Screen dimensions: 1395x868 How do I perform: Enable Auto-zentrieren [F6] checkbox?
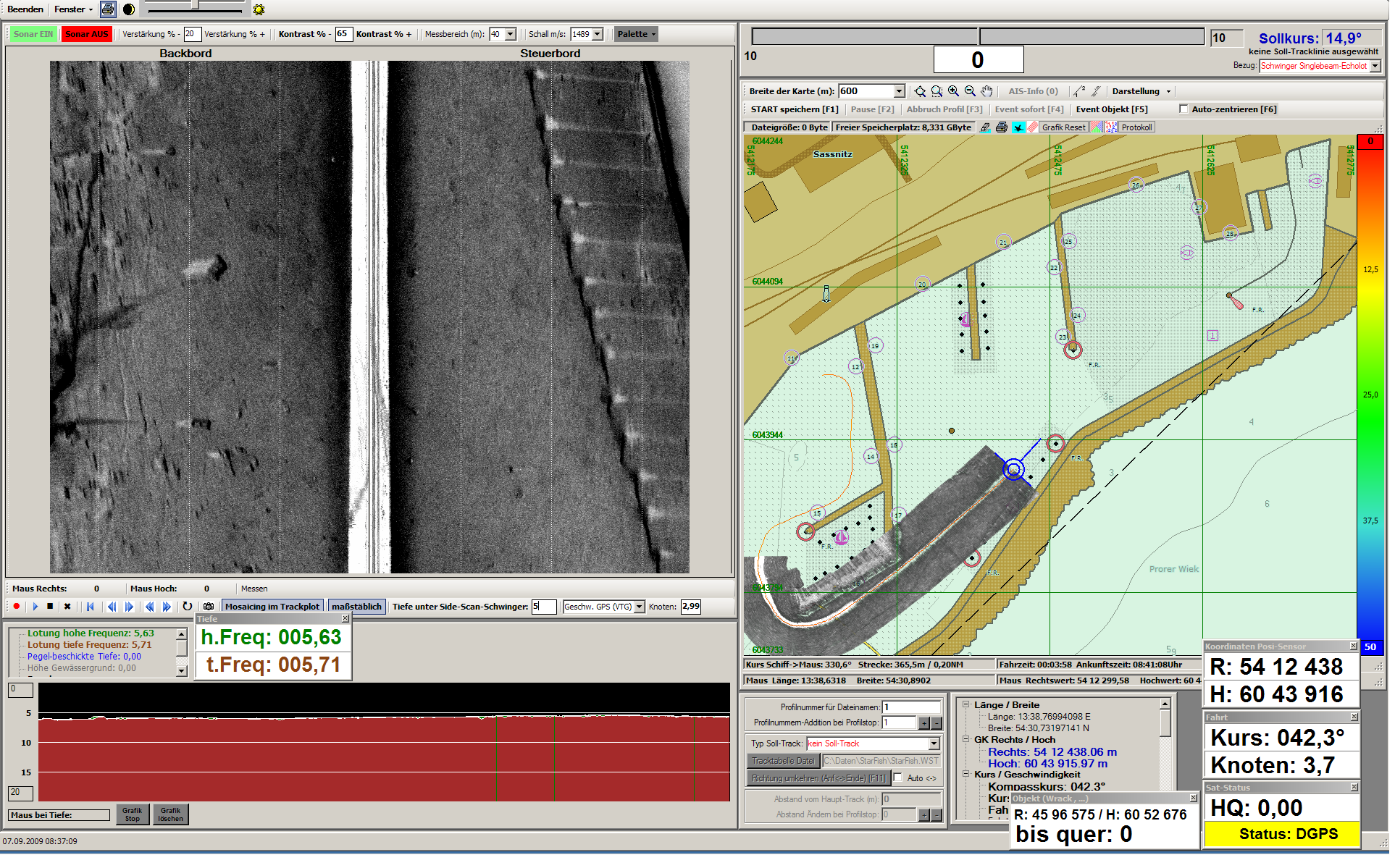point(1184,109)
